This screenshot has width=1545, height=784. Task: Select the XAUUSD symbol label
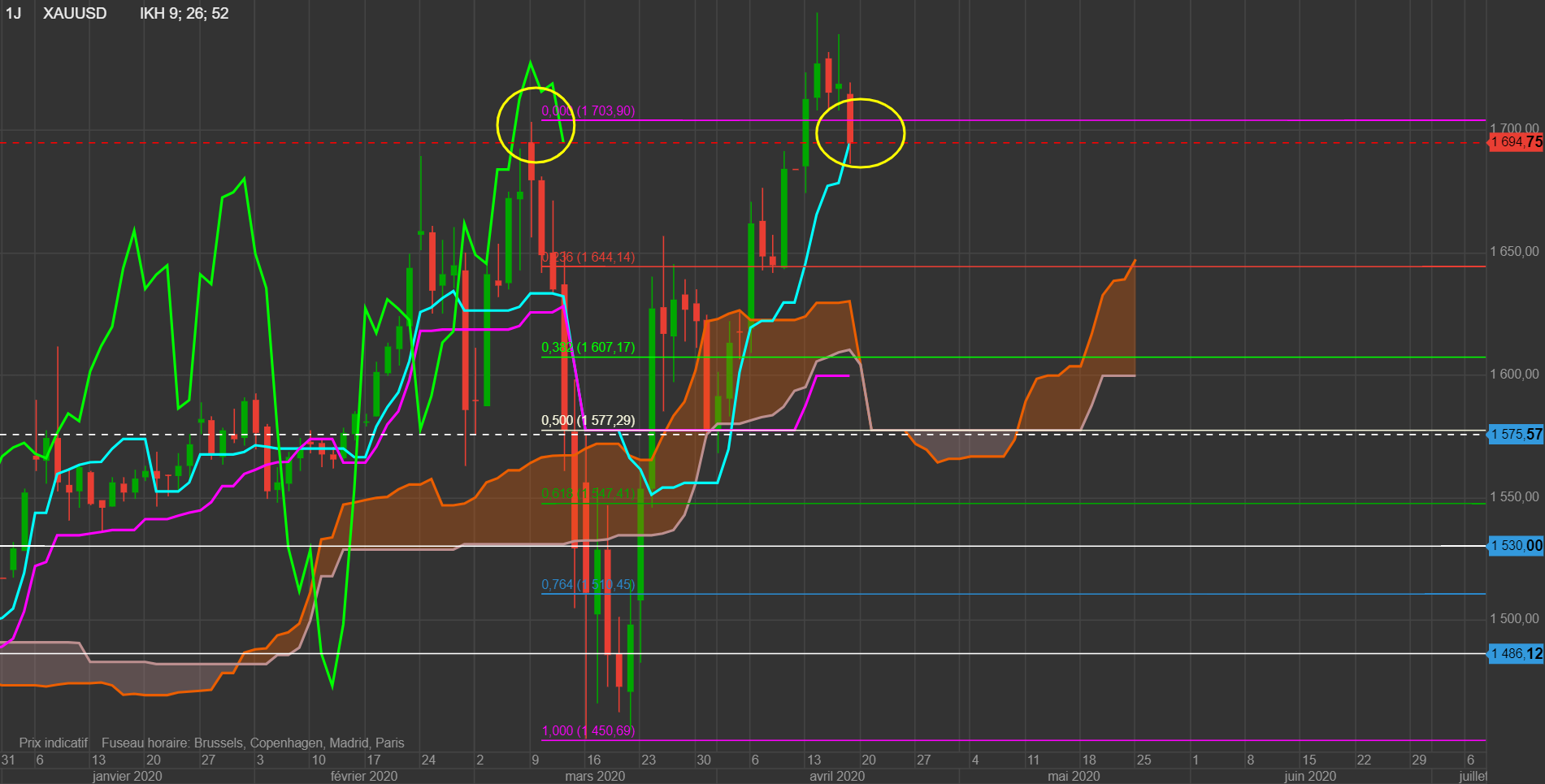point(75,13)
